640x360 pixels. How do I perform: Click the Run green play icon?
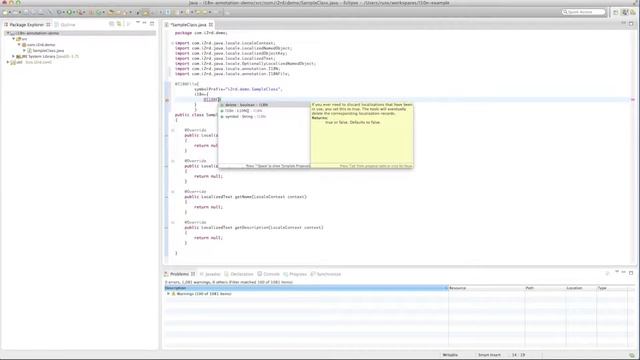pos(69,12)
